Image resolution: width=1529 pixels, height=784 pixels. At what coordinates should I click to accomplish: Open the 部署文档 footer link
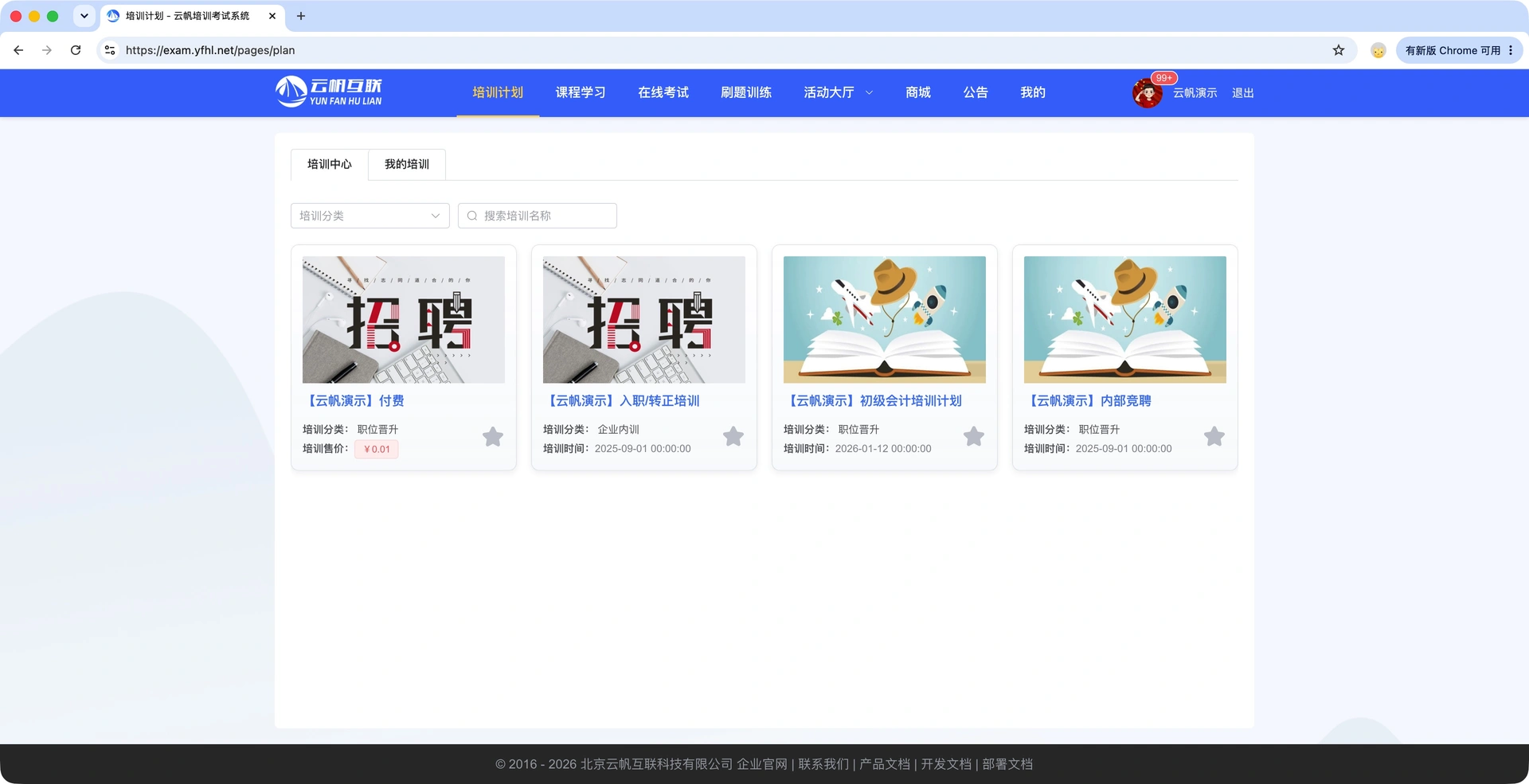pyautogui.click(x=1007, y=764)
